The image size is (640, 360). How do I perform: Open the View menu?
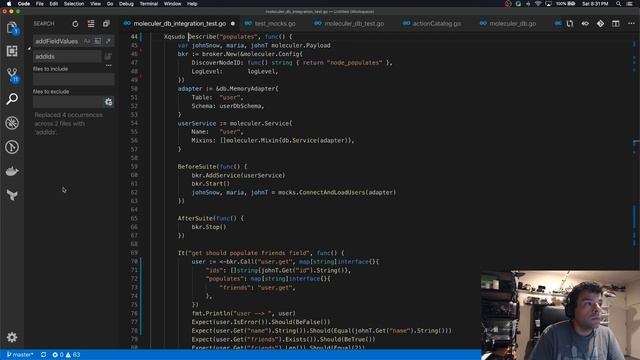pos(96,4)
